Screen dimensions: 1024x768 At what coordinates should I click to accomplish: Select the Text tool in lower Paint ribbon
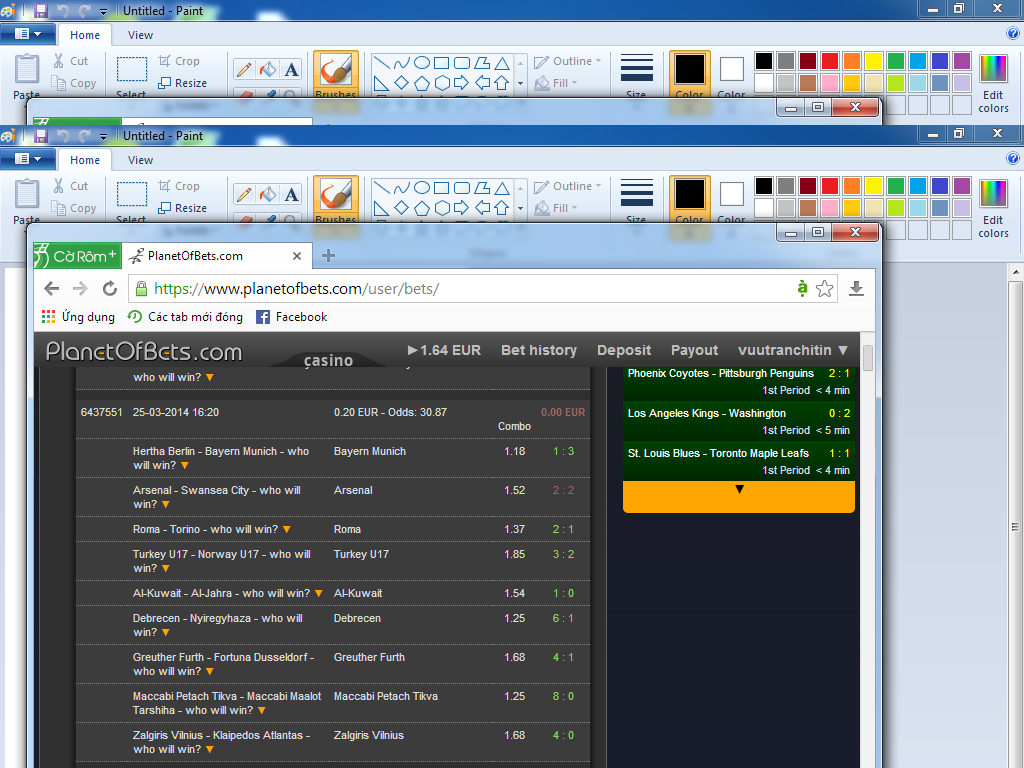pos(291,194)
